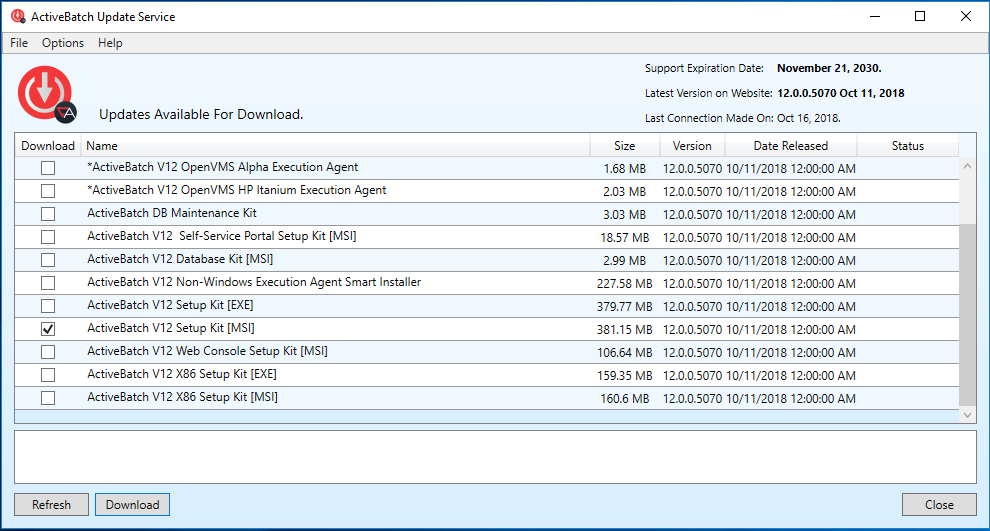990x531 pixels.
Task: Enable Self-Service Portal Setup Kit download
Action: (48, 237)
